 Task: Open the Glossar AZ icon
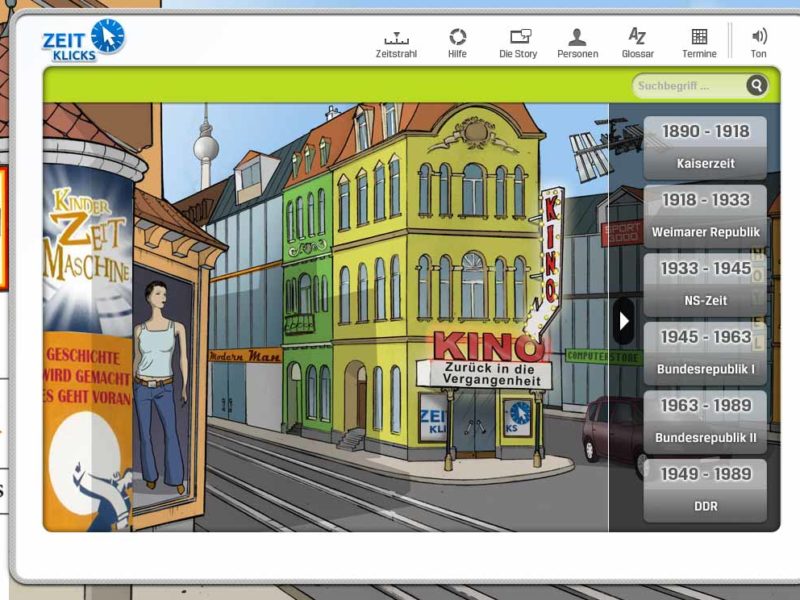tap(637, 43)
